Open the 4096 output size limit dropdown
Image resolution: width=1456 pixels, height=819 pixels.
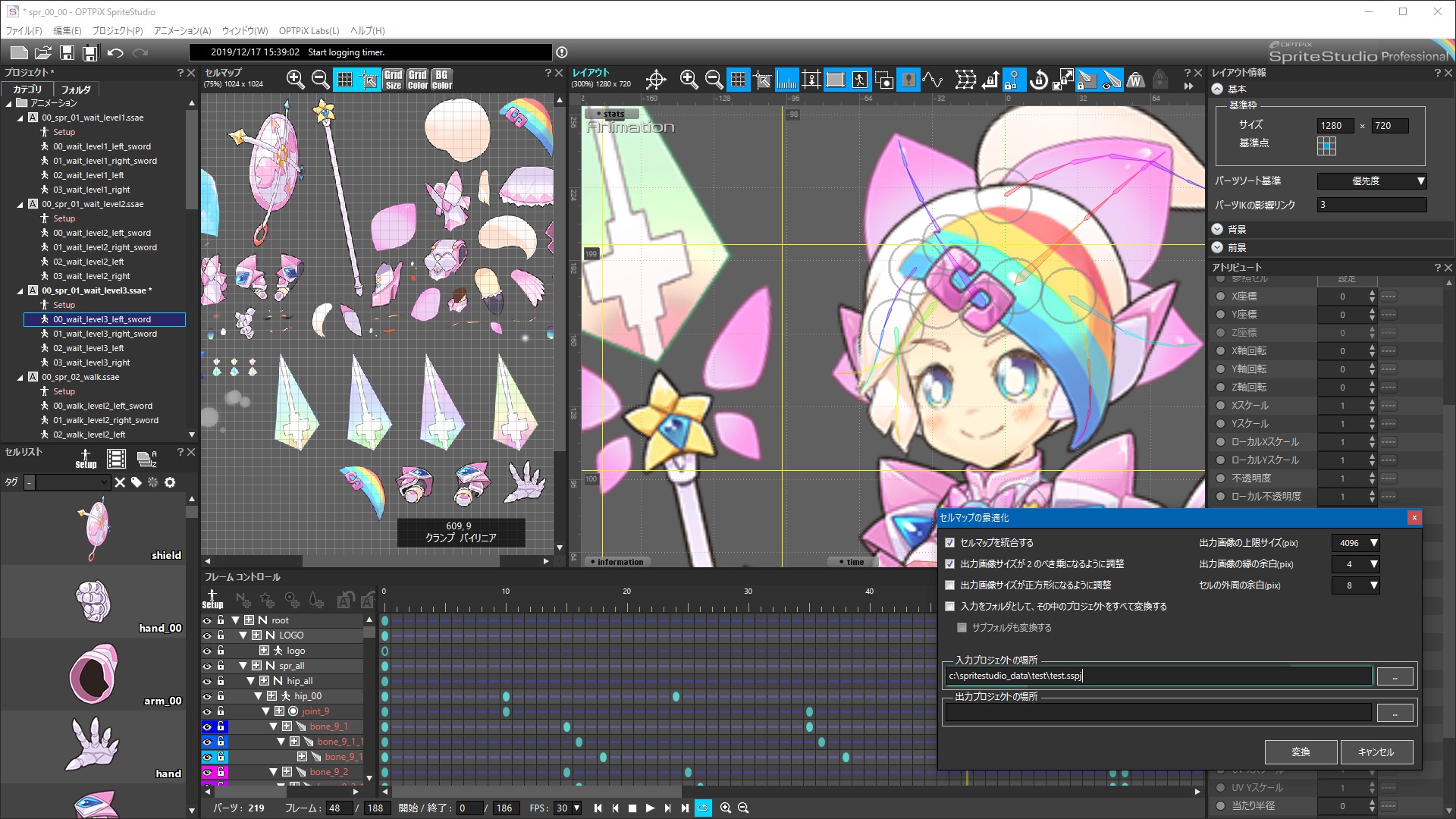(x=1373, y=543)
